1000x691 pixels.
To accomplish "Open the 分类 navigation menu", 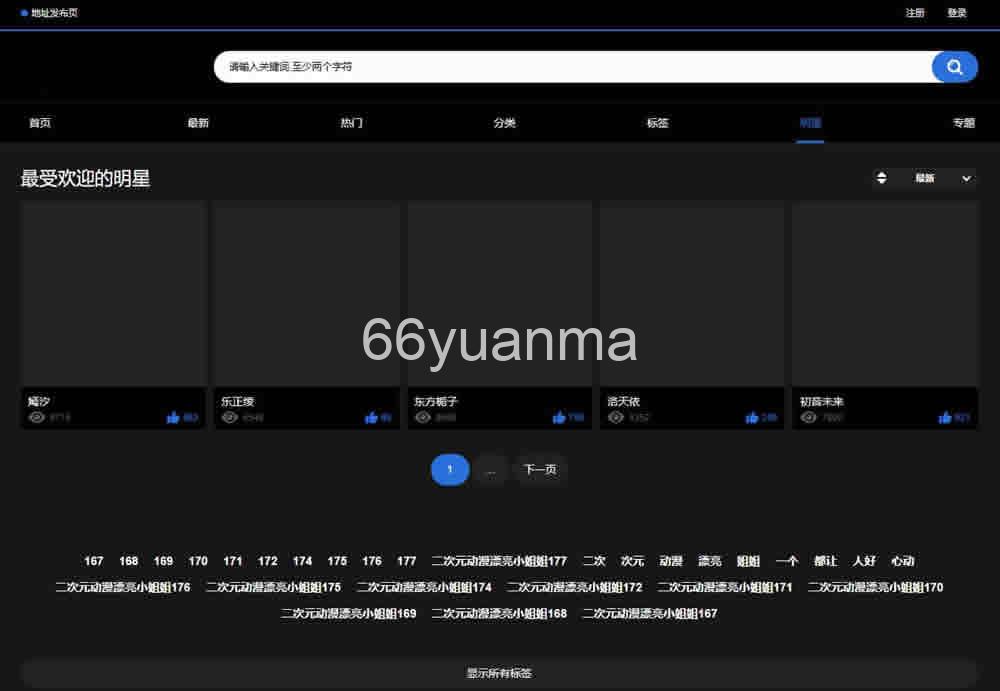I will pyautogui.click(x=504, y=122).
